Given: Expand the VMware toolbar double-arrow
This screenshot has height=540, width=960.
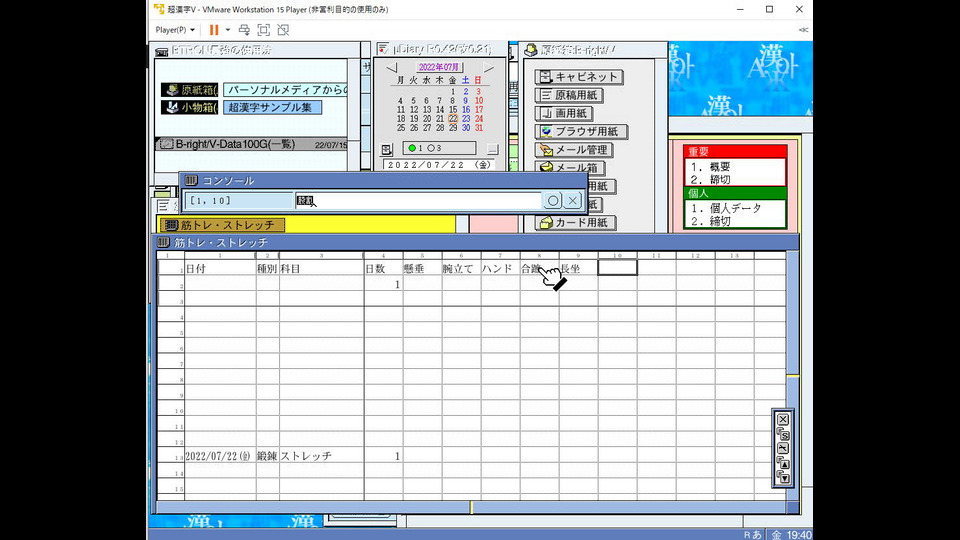Looking at the screenshot, I should [x=803, y=29].
